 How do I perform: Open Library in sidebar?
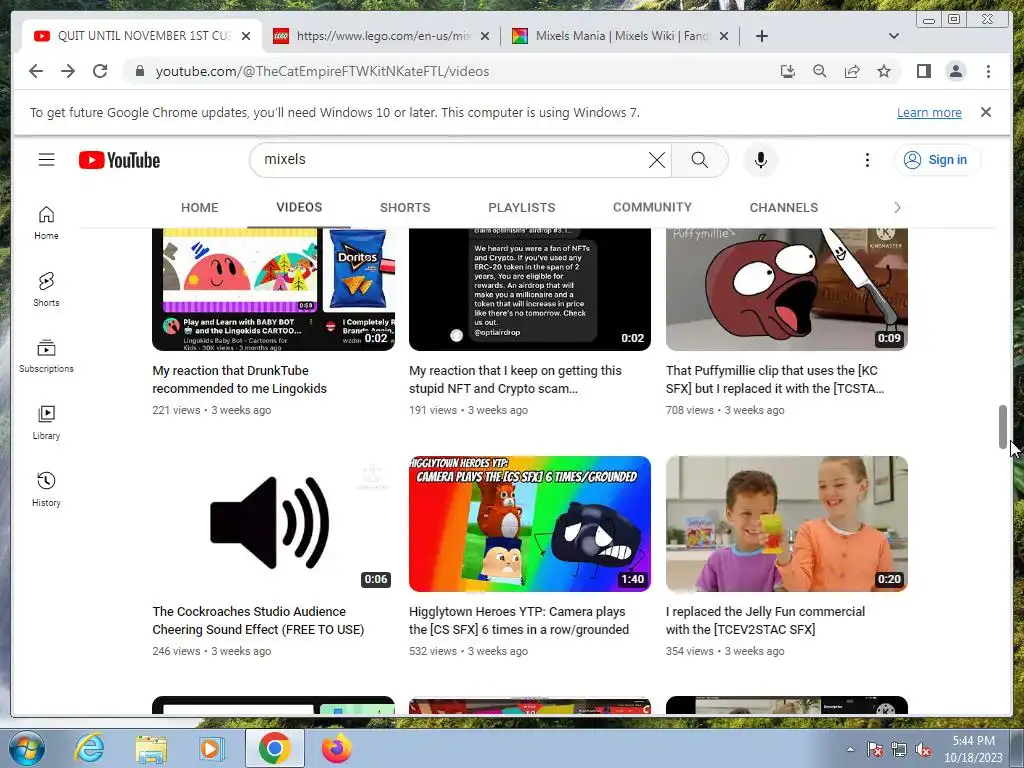pos(46,423)
